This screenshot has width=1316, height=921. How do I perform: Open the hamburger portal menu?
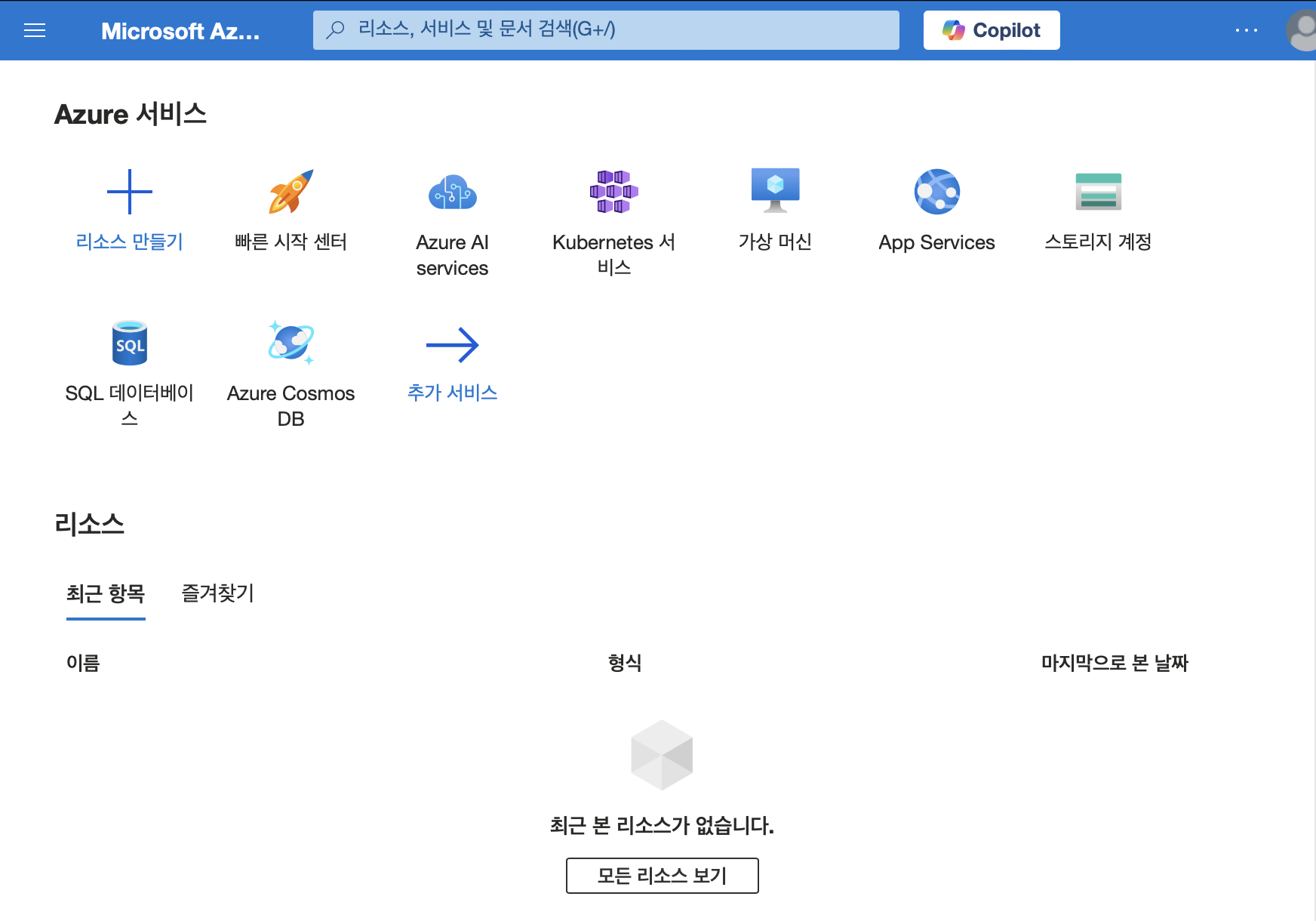coord(35,30)
